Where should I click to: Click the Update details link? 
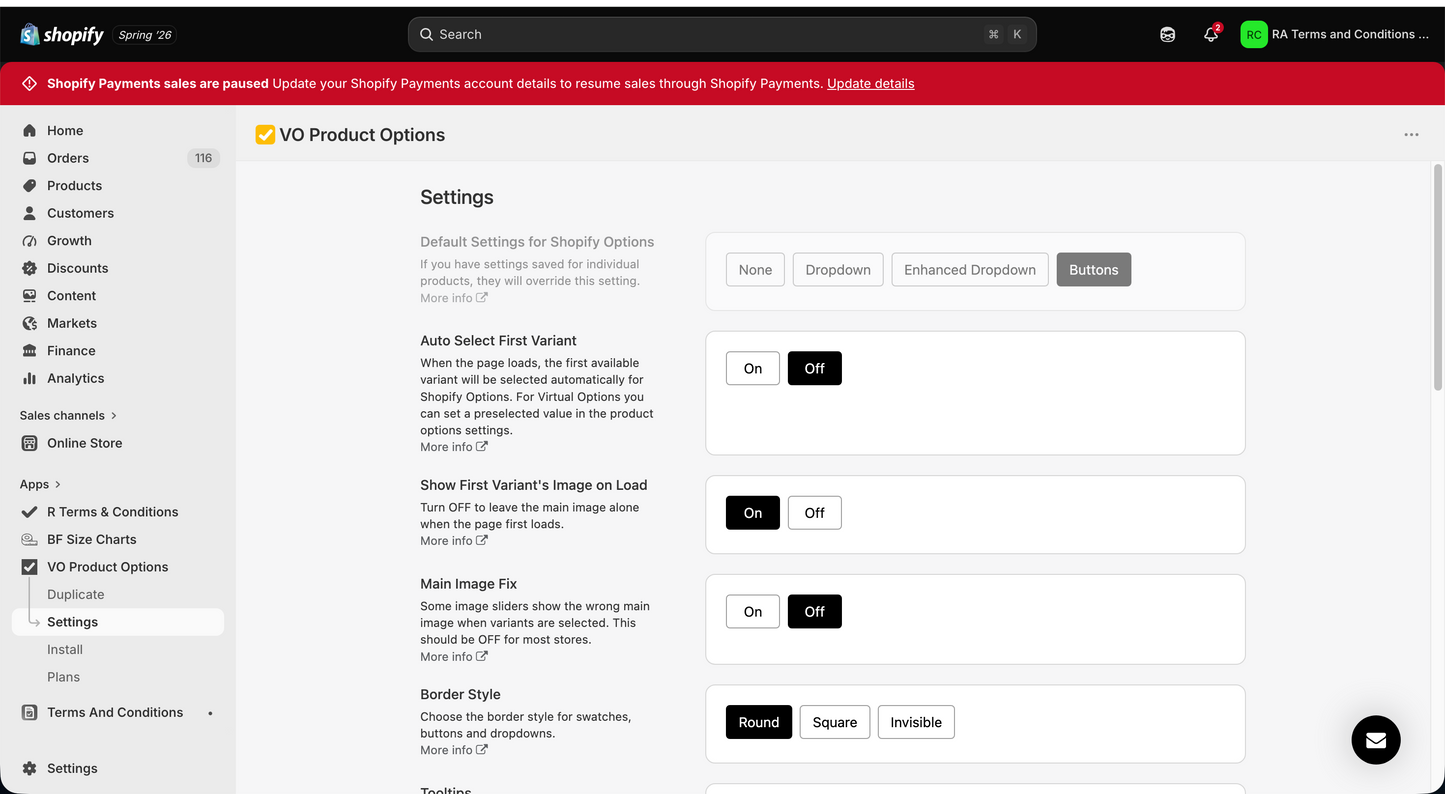coord(870,83)
